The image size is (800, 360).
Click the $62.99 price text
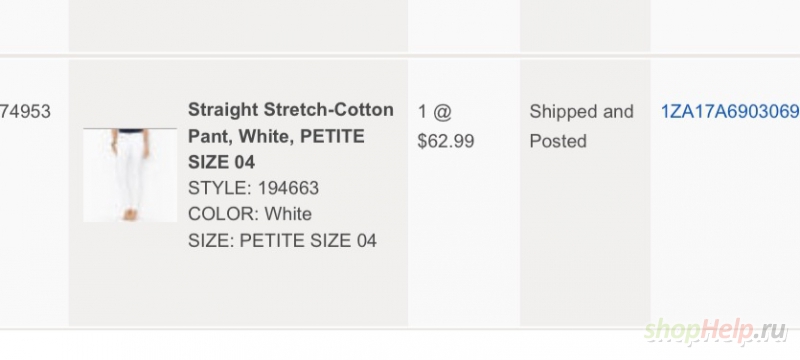point(446,141)
